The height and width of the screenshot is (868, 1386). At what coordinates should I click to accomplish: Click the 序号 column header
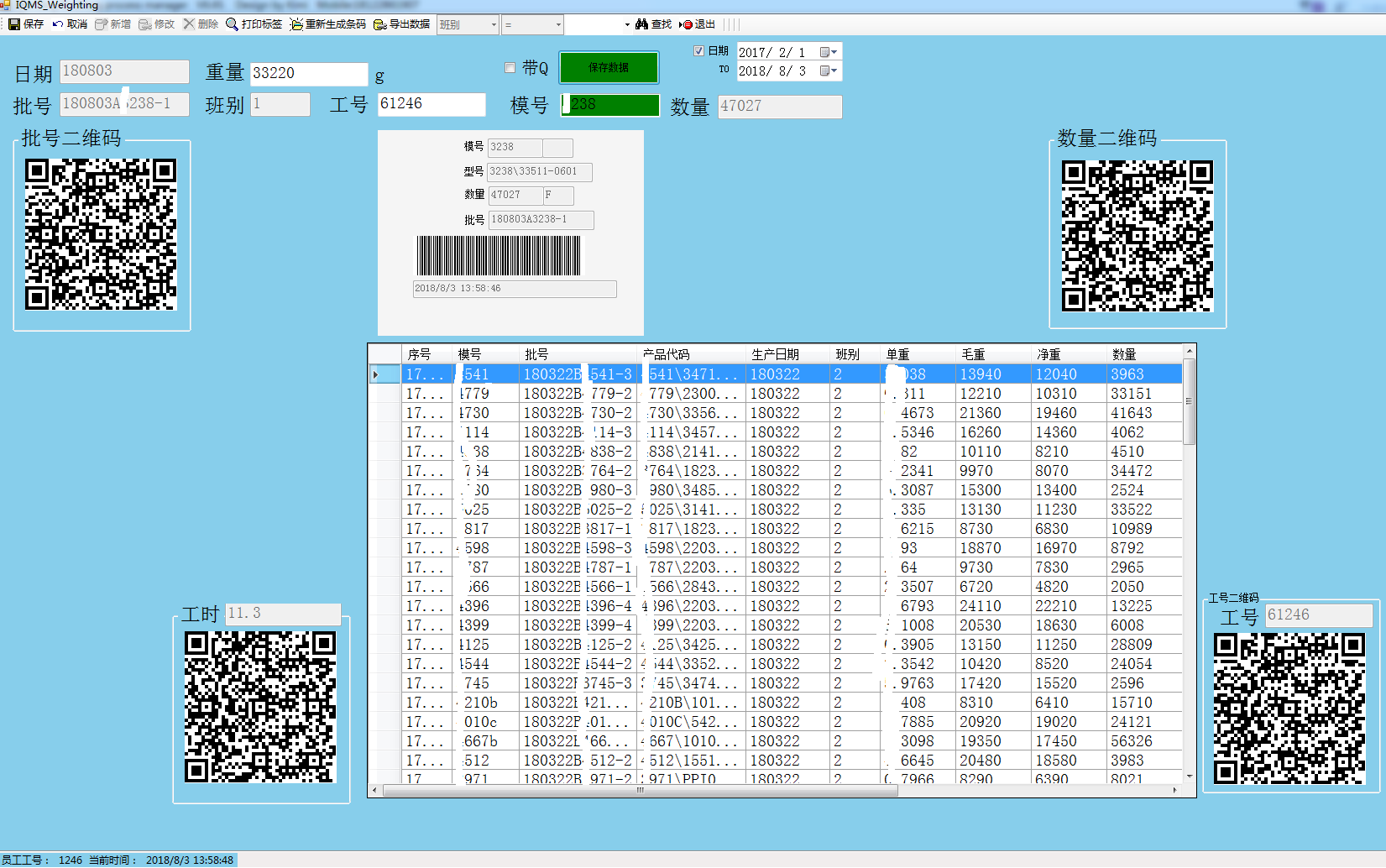click(x=426, y=354)
